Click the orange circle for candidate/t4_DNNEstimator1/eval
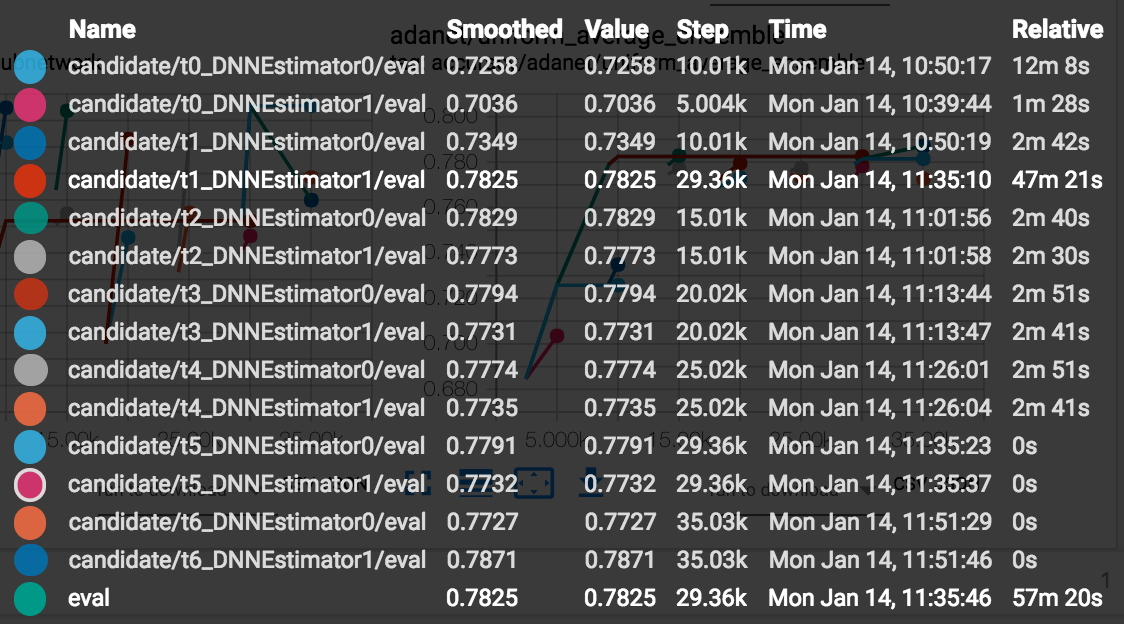The width and height of the screenshot is (1124, 624). coord(30,409)
